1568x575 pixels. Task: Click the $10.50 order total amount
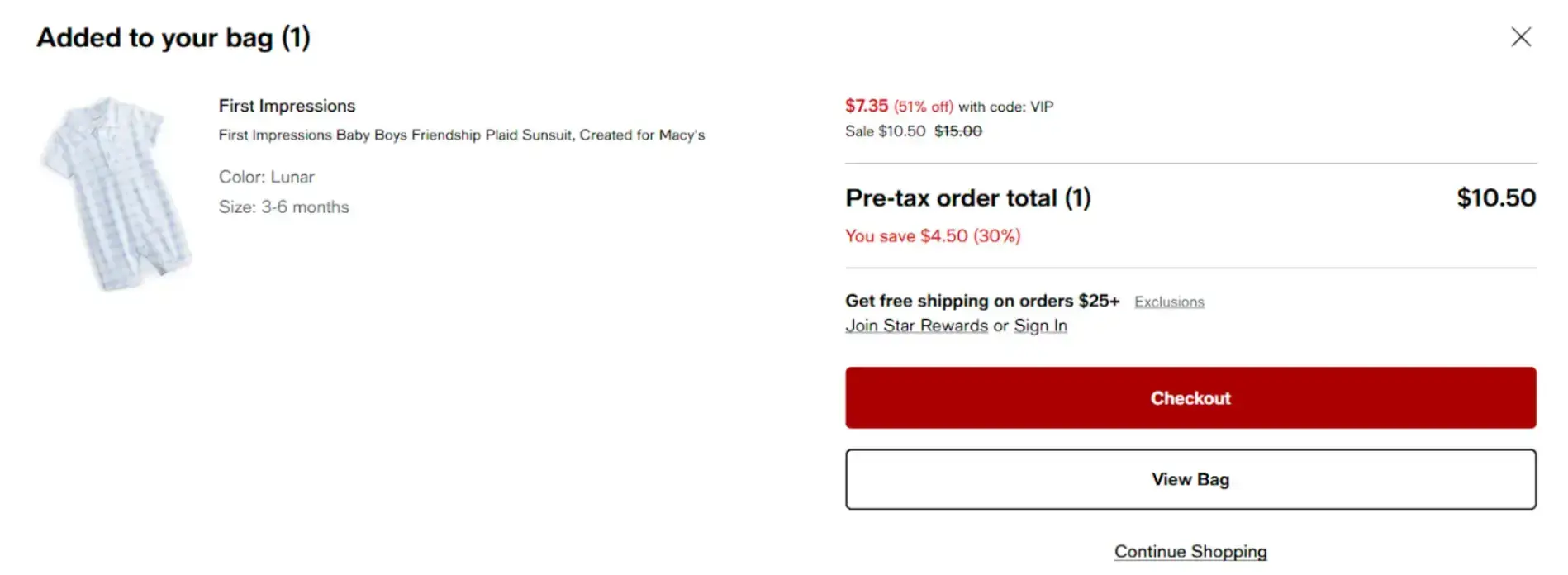[x=1495, y=197]
